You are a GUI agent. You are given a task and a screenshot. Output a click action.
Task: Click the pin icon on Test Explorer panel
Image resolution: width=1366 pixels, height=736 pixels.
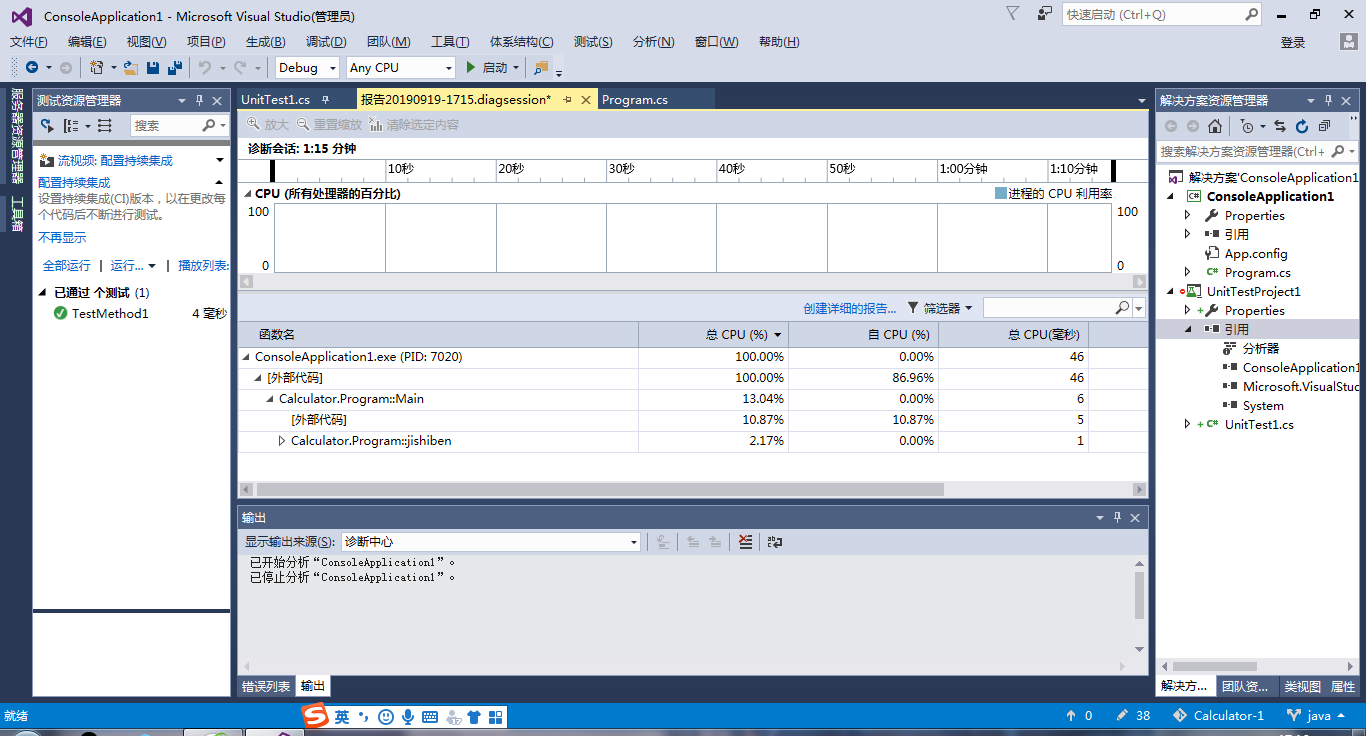coord(199,100)
